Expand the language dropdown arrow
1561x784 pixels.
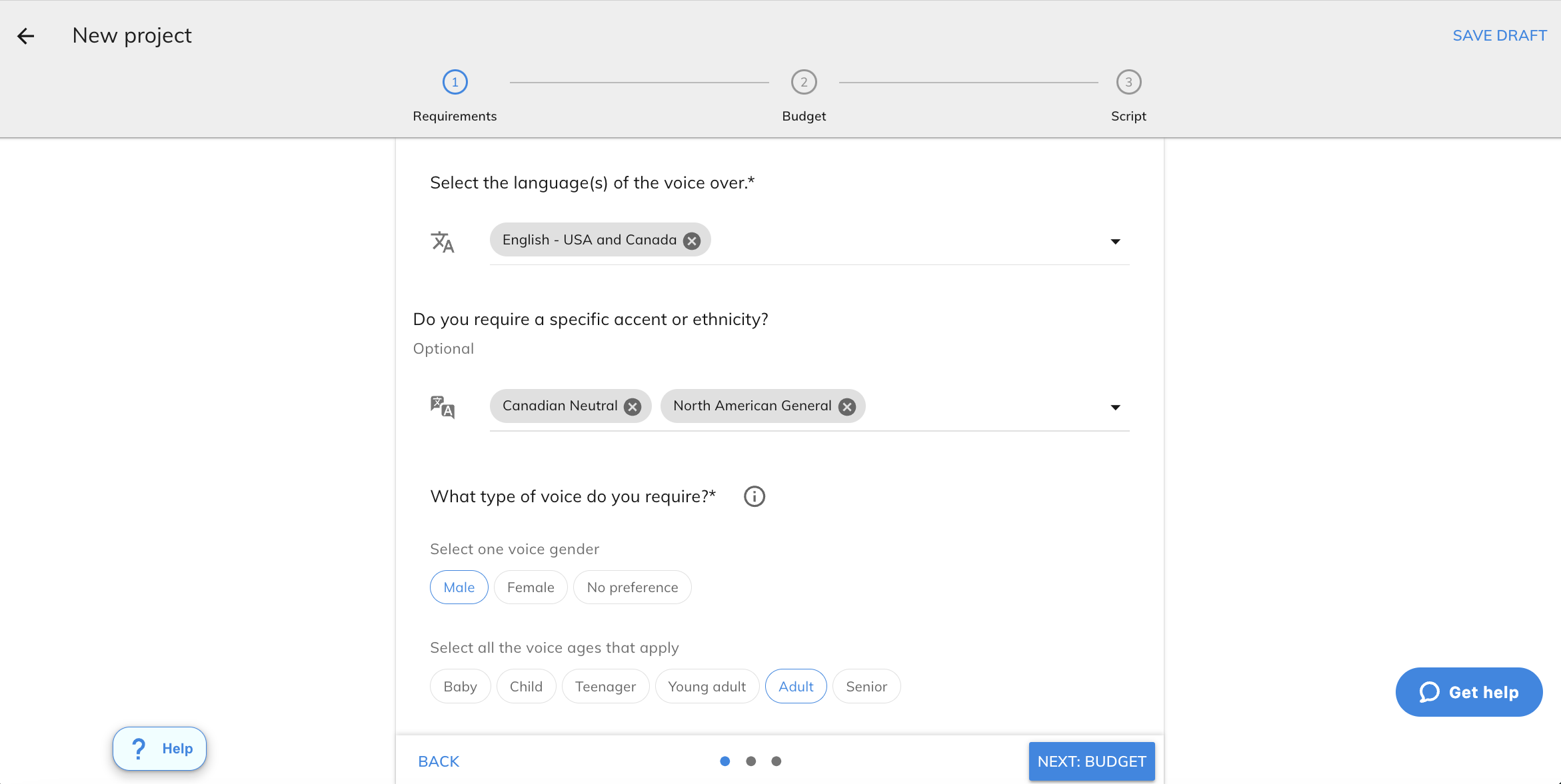click(1115, 241)
